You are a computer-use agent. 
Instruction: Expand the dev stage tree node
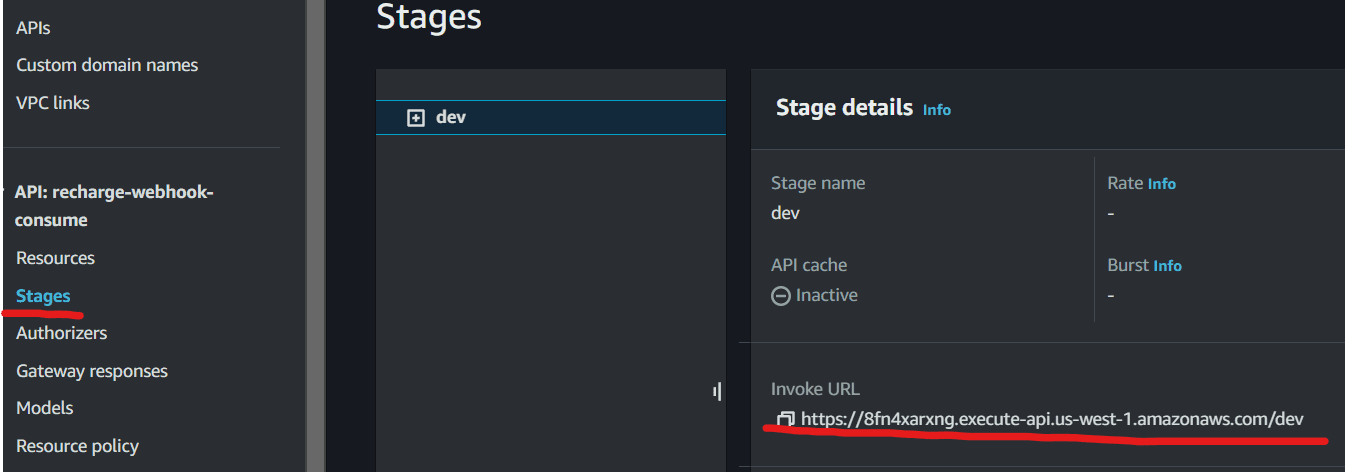pos(416,118)
